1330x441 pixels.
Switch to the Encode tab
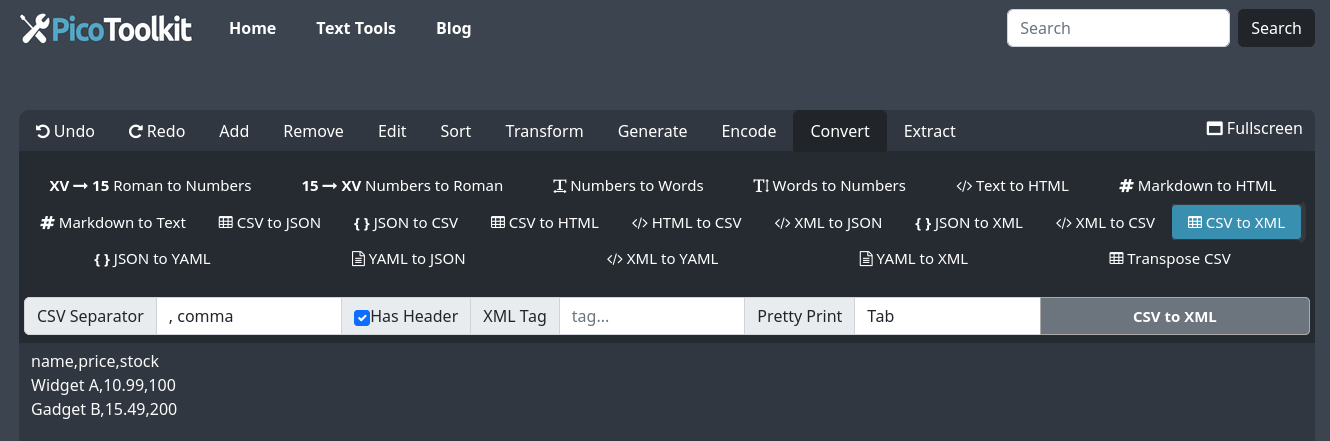point(748,131)
